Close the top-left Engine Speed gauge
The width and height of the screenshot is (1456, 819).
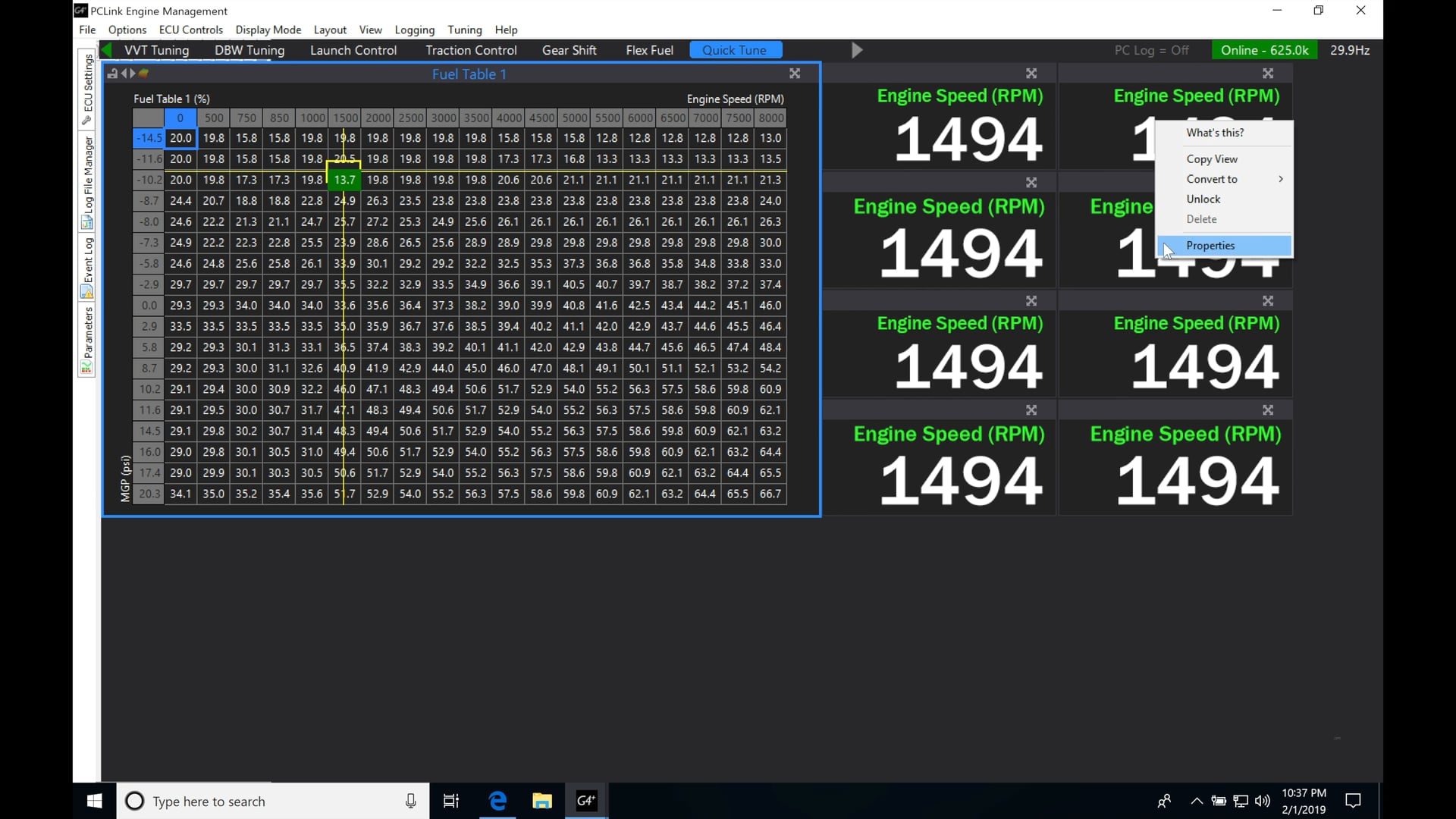[x=1031, y=74]
